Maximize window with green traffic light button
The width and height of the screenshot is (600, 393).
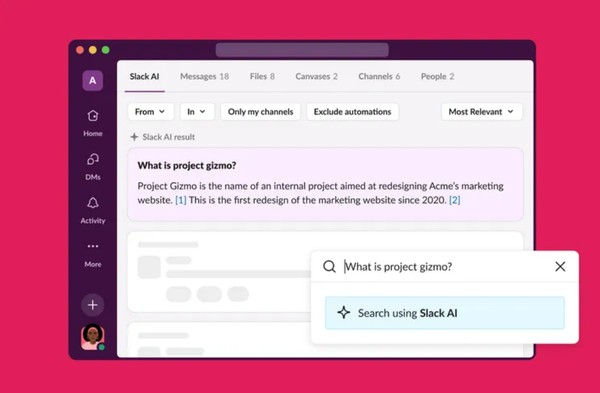point(106,50)
